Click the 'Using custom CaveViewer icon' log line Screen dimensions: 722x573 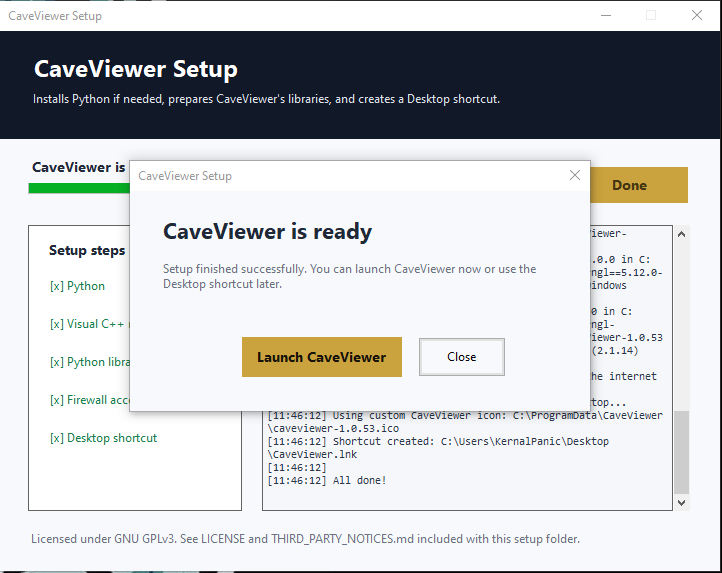(465, 422)
